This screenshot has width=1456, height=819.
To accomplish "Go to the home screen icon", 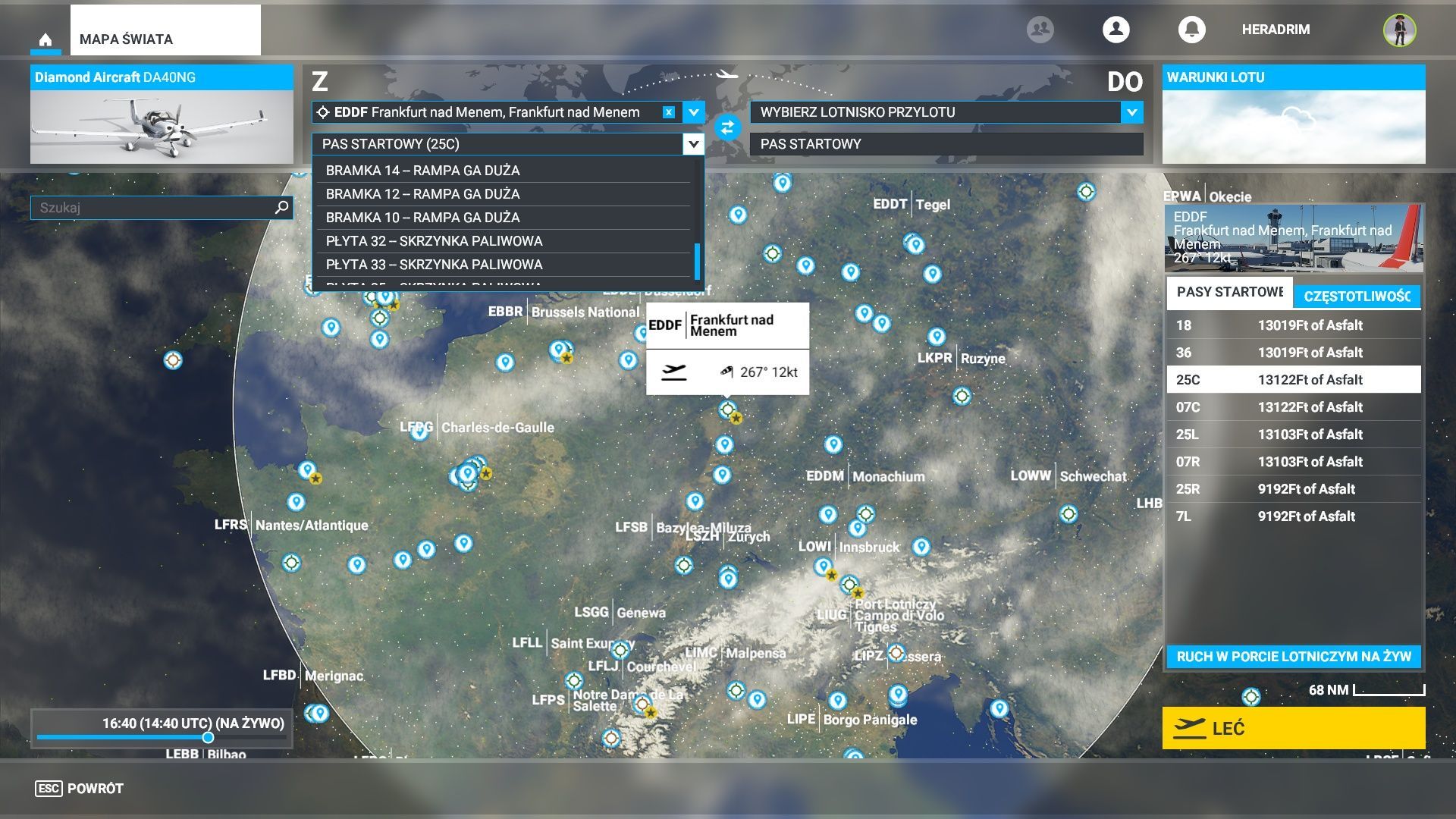I will (45, 39).
